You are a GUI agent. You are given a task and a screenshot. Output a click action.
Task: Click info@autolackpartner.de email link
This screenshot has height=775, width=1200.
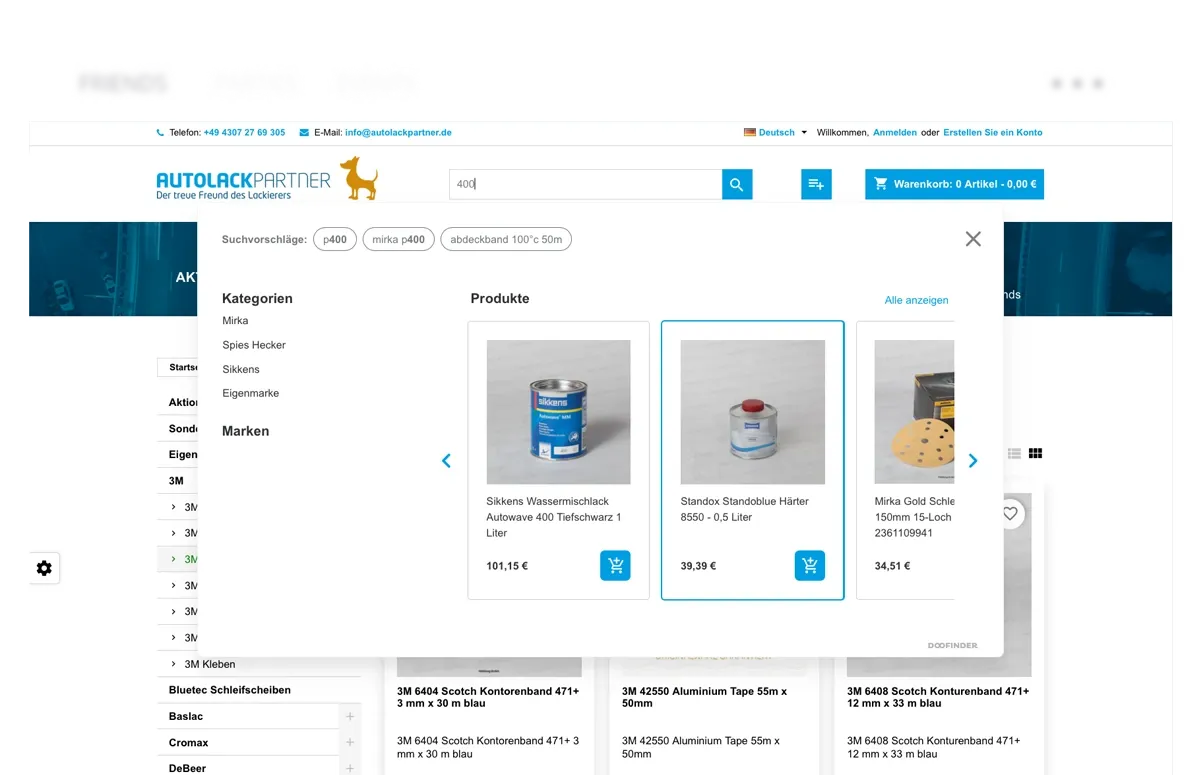point(398,132)
